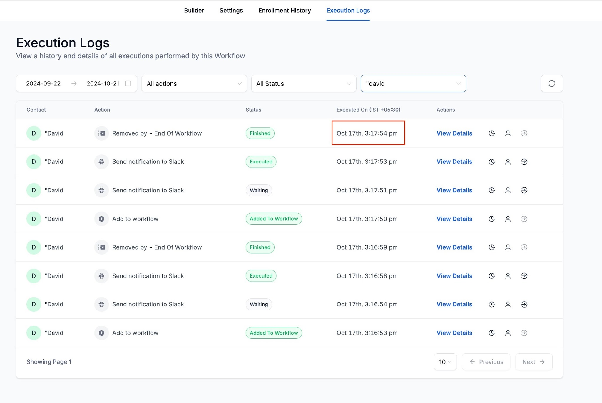Screen dimensions: 602x403
Task: Open contact icon for 3:16:53 pm row
Action: [x=508, y=333]
